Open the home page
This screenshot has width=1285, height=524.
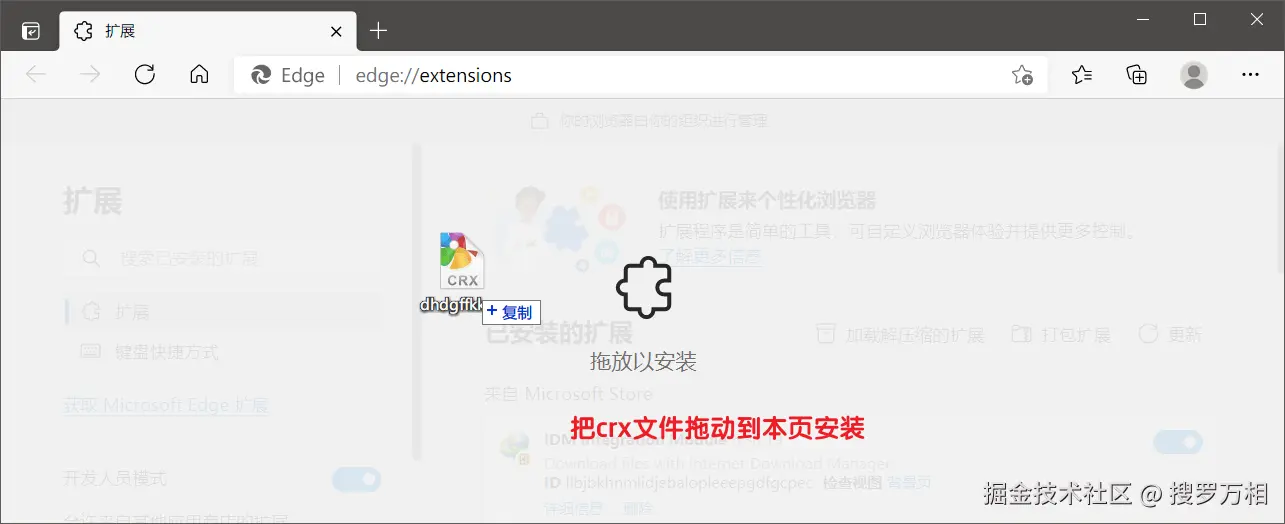[199, 75]
